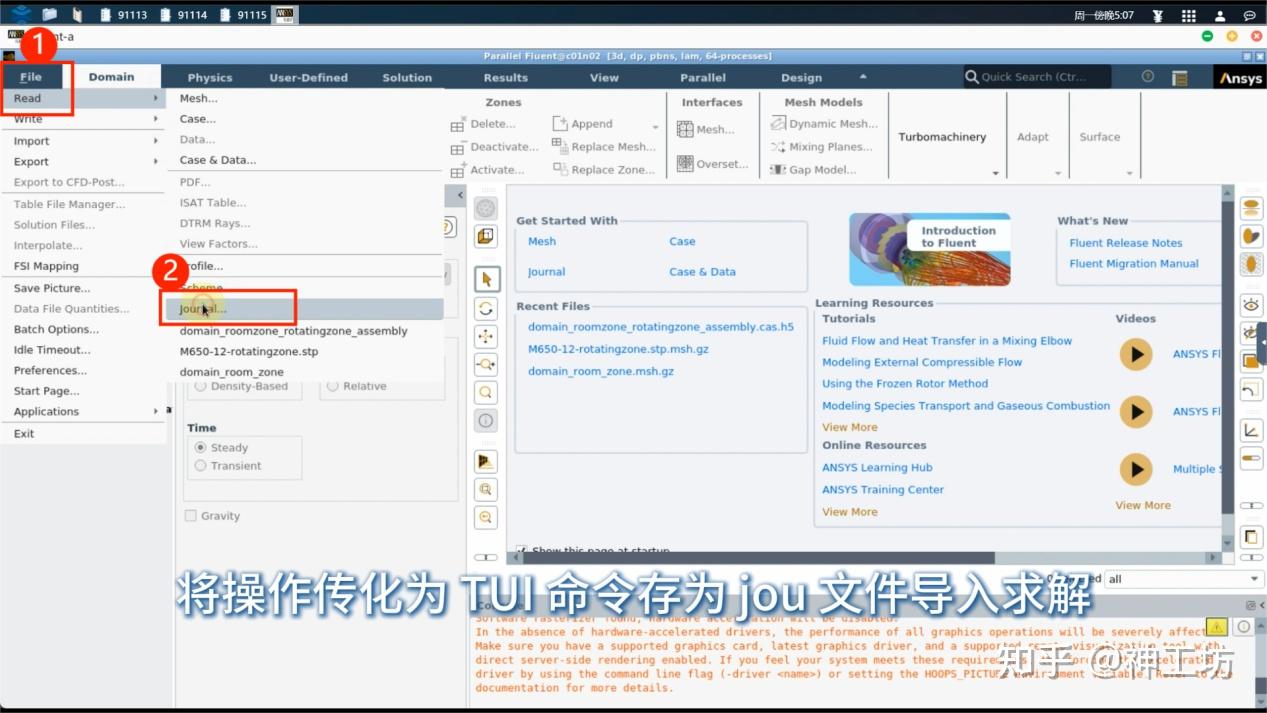Click the colormap bar icon in right toolbar
The height and width of the screenshot is (713, 1267).
[1251, 458]
